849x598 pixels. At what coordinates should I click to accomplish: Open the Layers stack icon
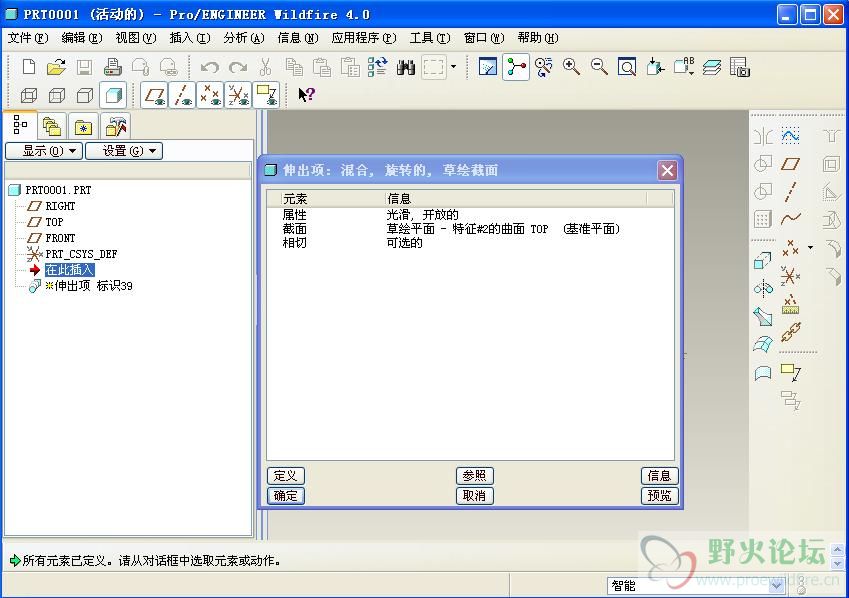click(711, 67)
